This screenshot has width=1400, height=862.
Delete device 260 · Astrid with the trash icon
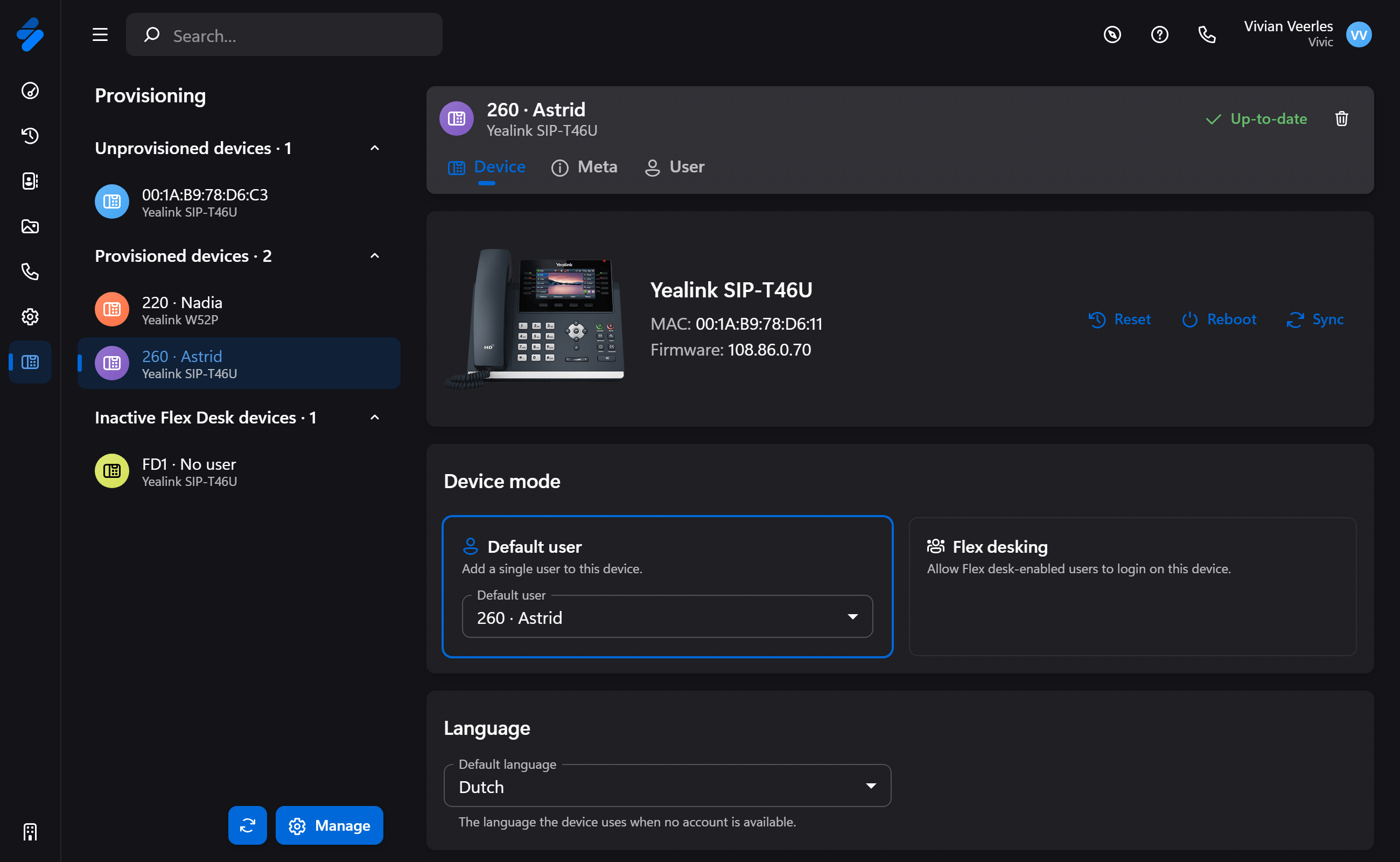tap(1341, 119)
